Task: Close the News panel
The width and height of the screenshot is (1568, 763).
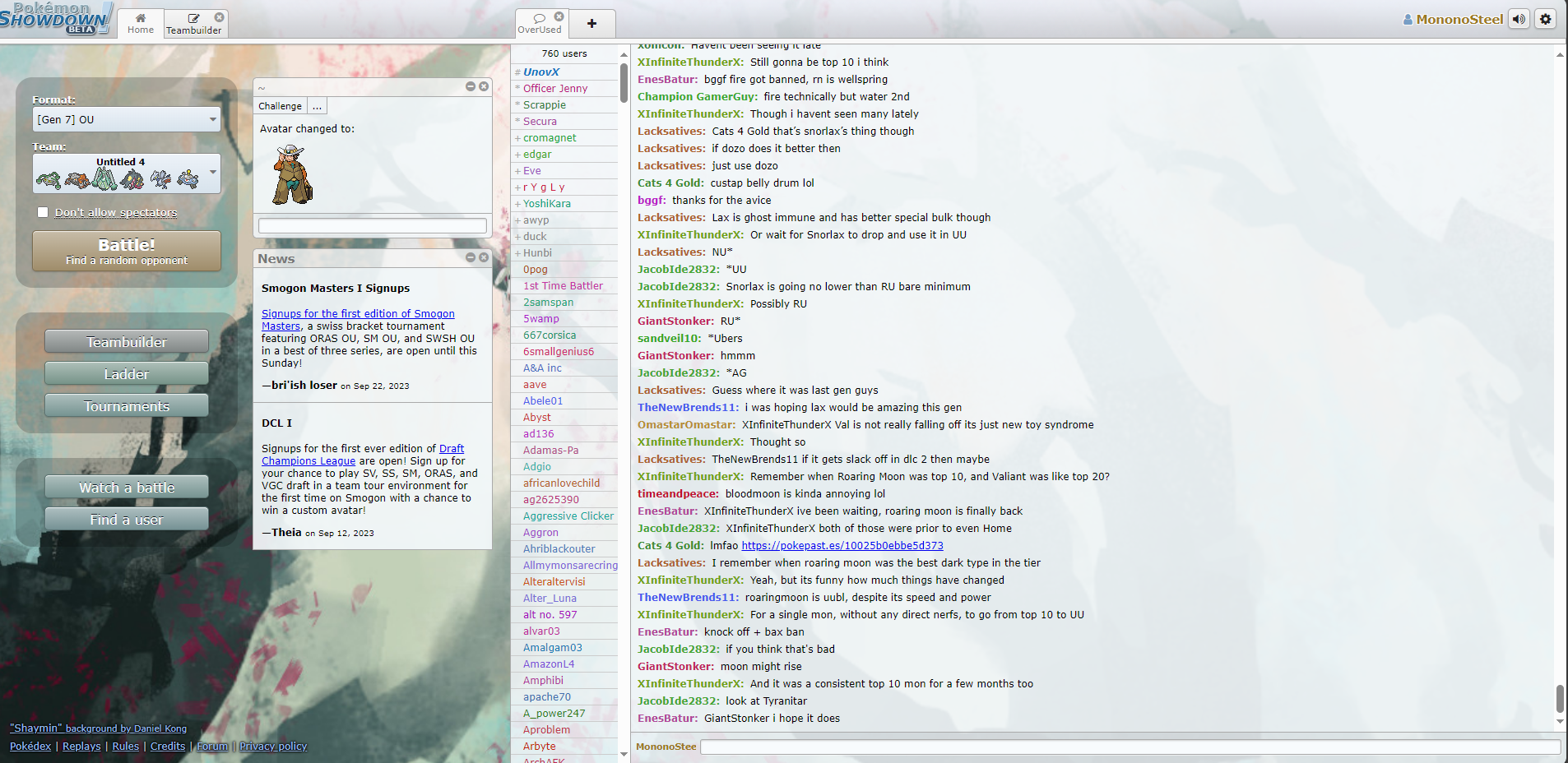Action: [484, 257]
